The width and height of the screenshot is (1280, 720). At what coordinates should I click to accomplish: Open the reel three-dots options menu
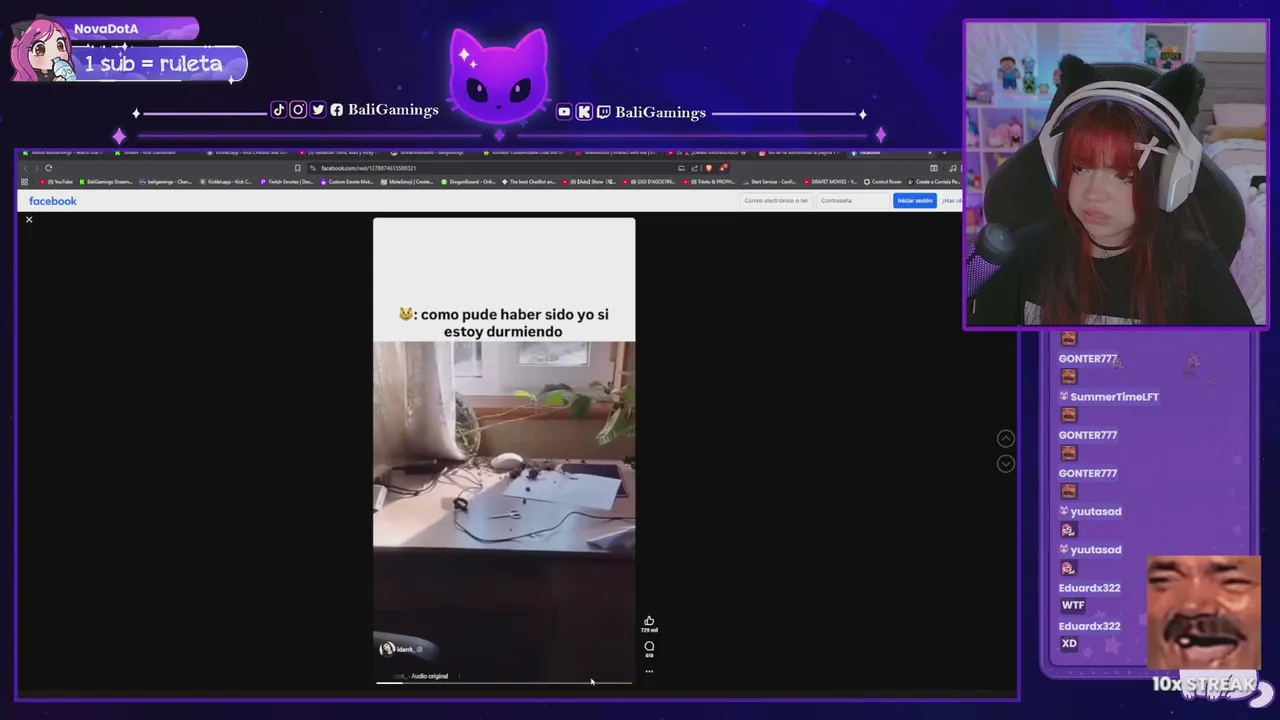point(649,671)
